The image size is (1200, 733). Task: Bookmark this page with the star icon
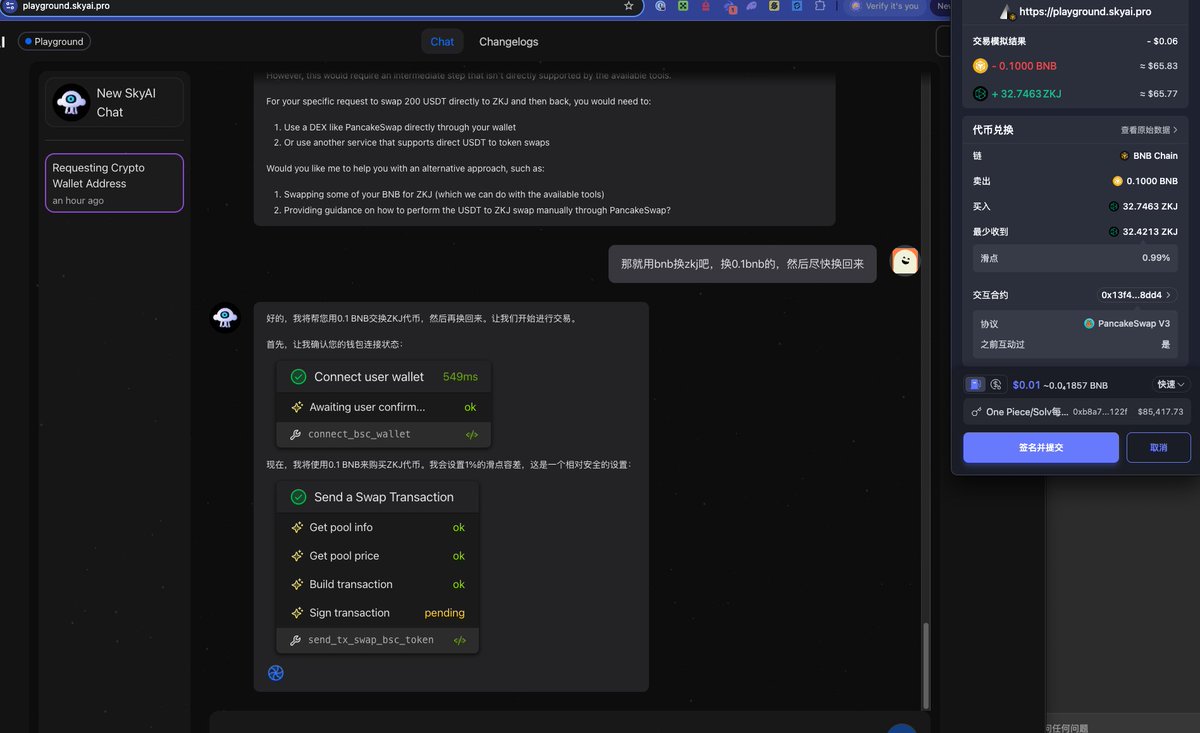coord(629,6)
